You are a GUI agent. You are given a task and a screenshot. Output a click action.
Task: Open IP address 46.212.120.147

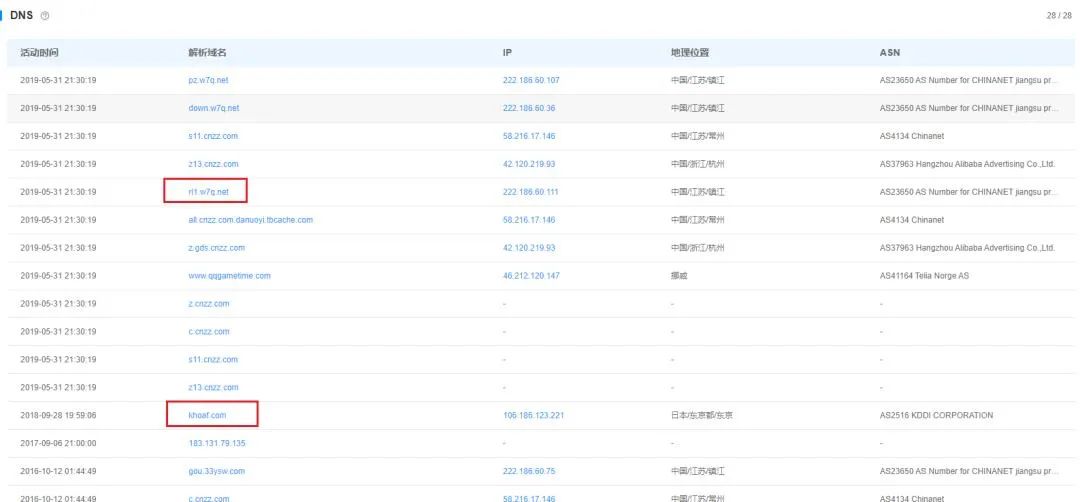click(530, 275)
